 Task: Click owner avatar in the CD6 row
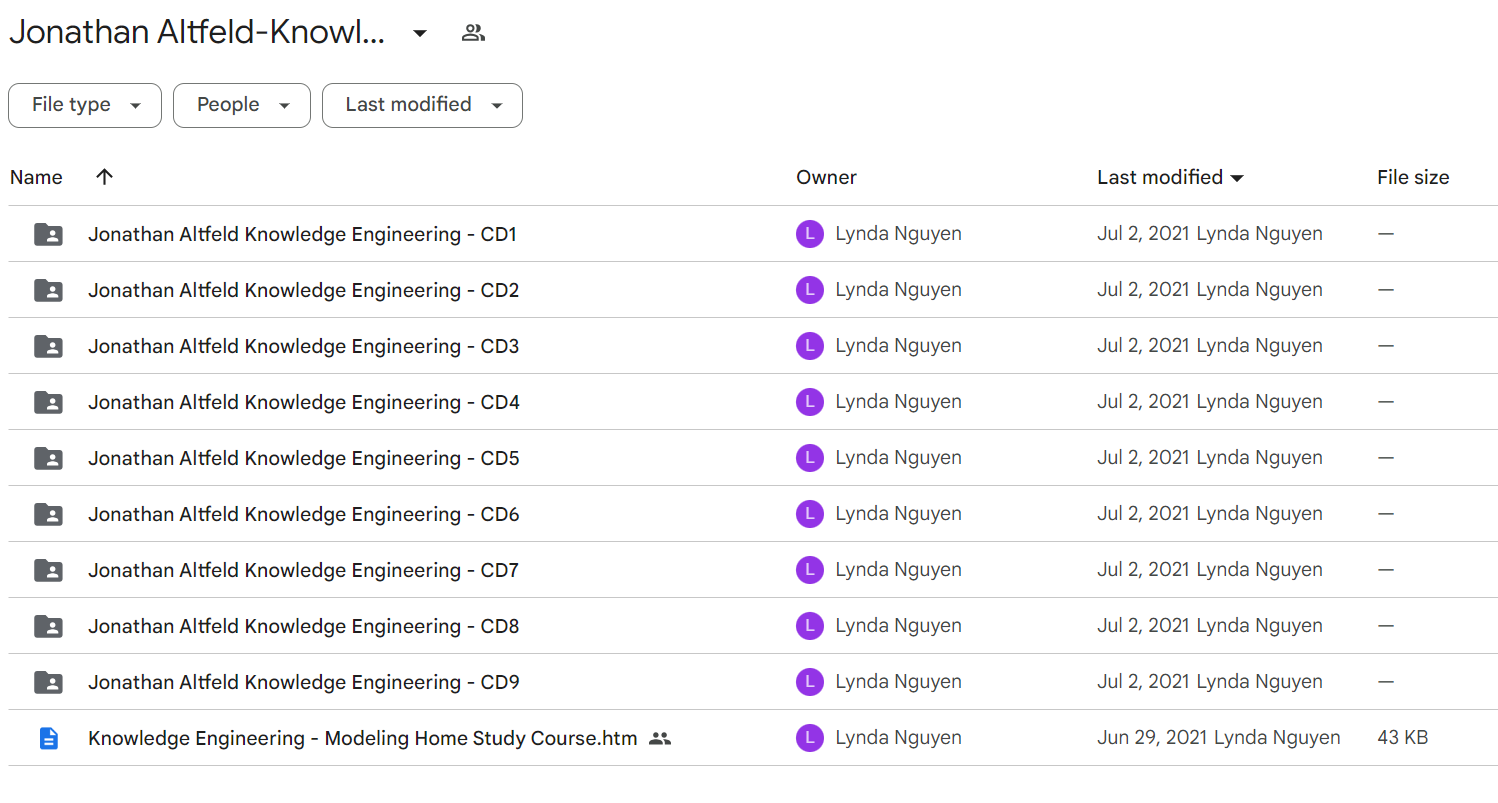[809, 514]
